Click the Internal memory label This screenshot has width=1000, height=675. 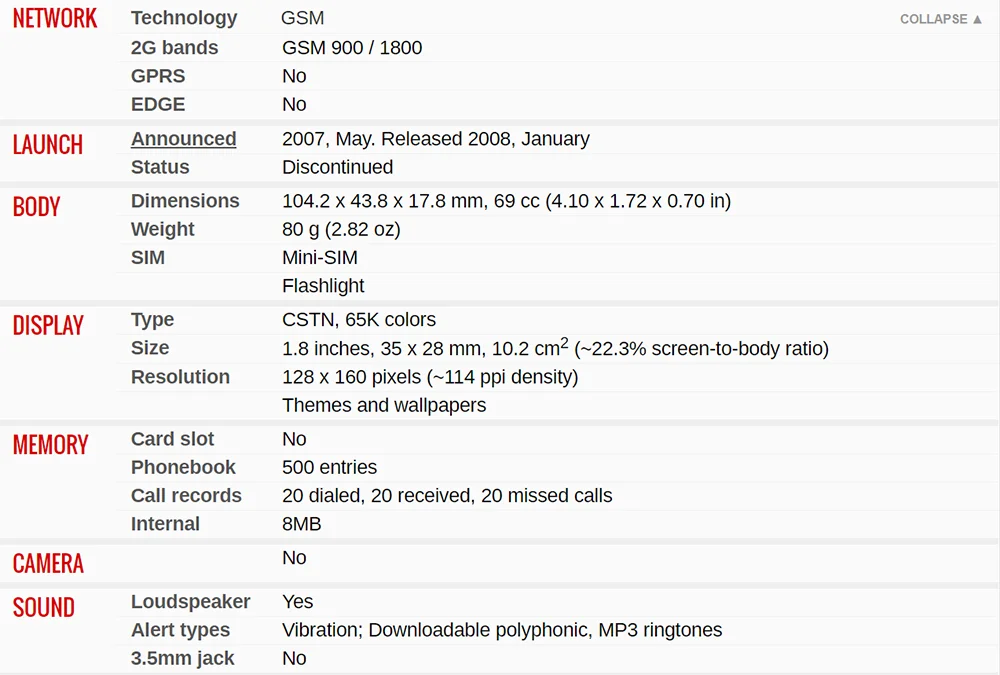[165, 523]
